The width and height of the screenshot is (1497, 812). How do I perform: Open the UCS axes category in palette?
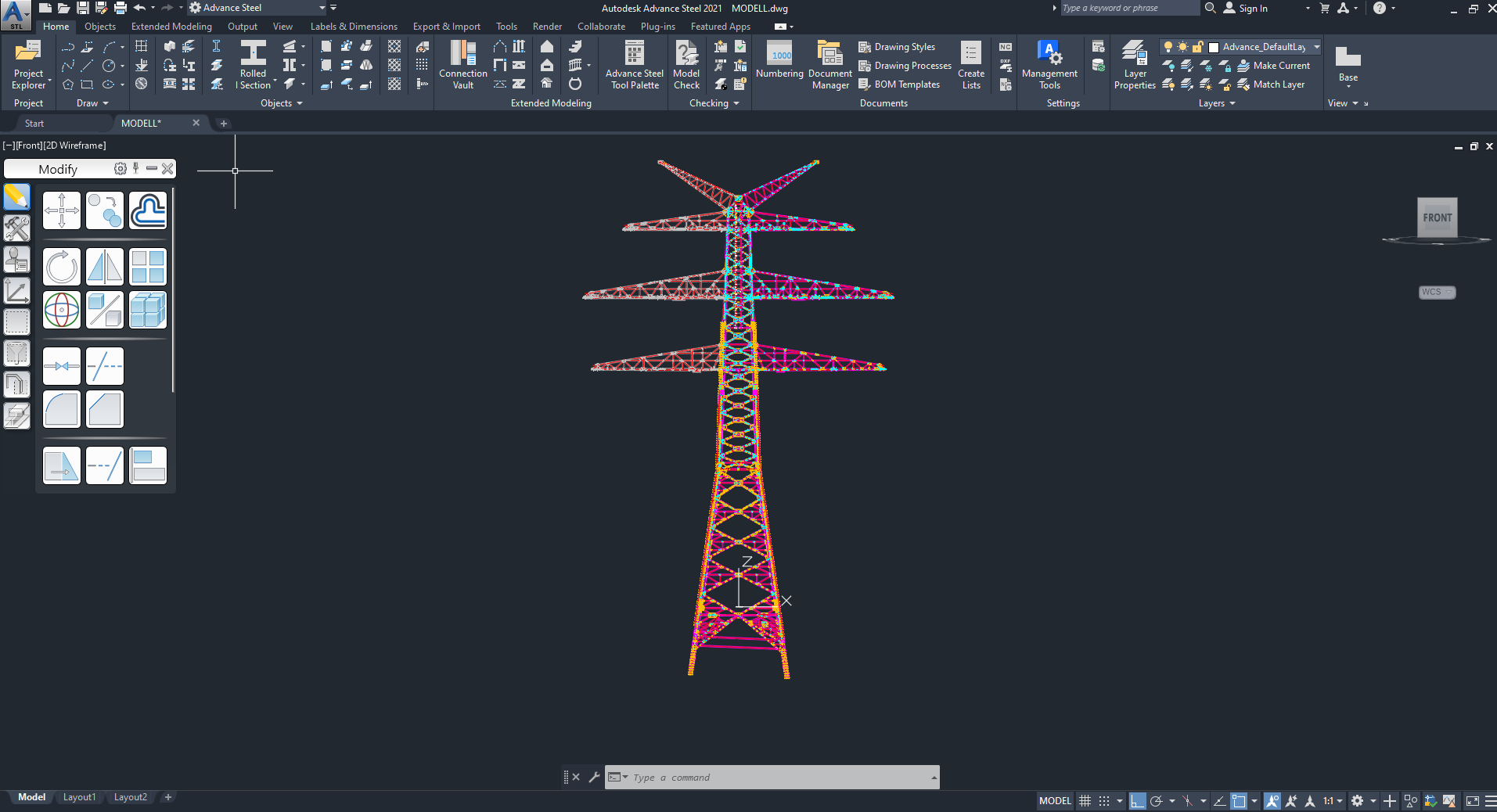16,290
